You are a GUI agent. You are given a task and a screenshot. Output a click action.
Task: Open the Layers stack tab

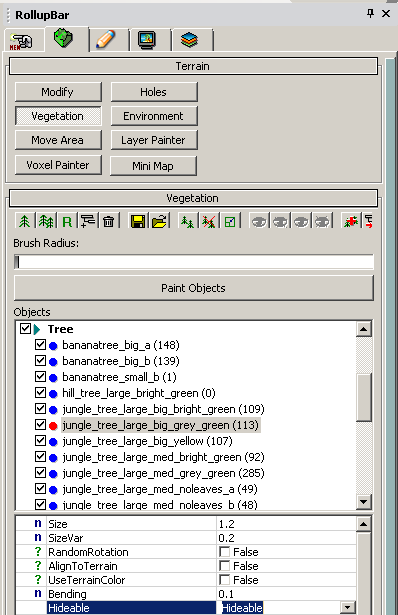pos(190,40)
